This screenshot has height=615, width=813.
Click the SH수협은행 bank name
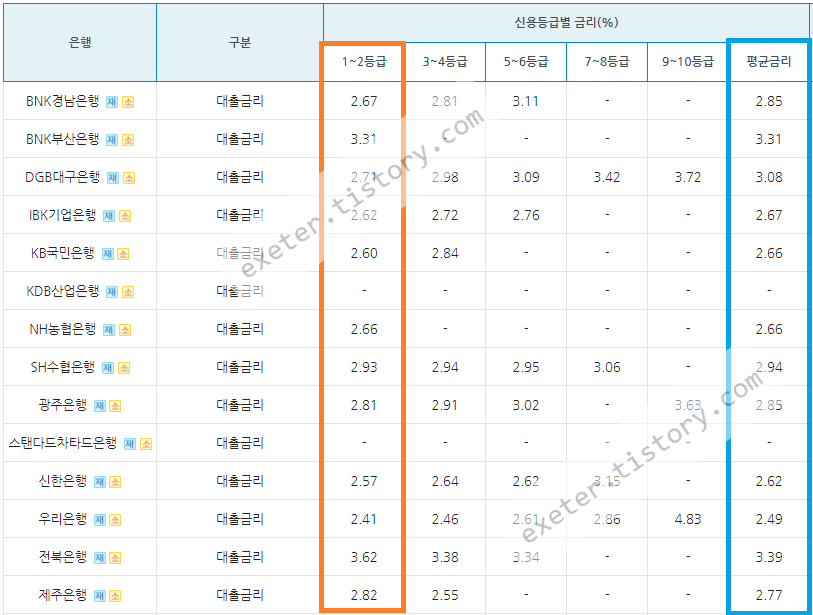tap(63, 367)
